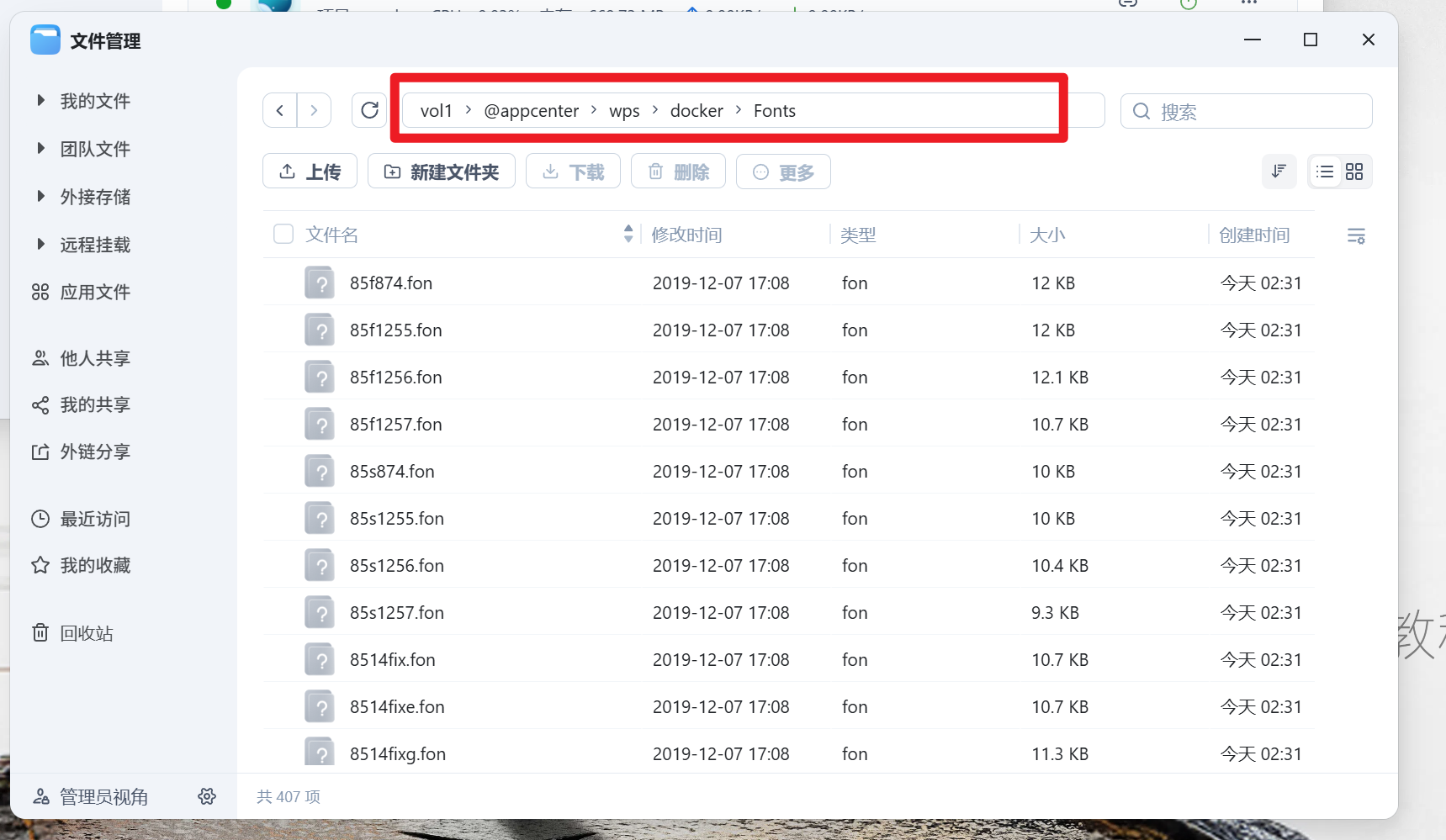Open settings gear beside 管理员视角

pyautogui.click(x=207, y=796)
